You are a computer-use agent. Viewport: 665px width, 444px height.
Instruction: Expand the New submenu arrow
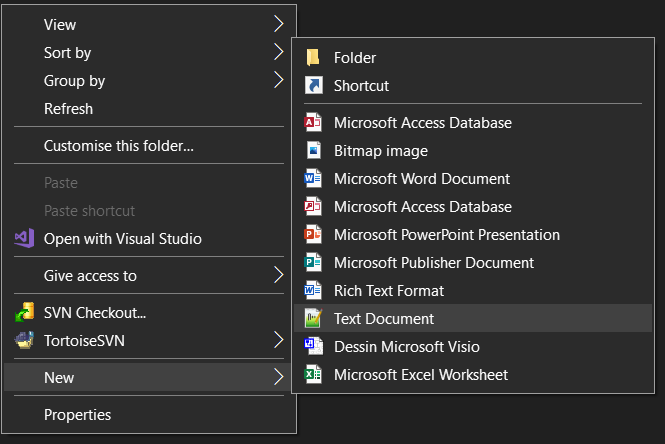coord(278,377)
